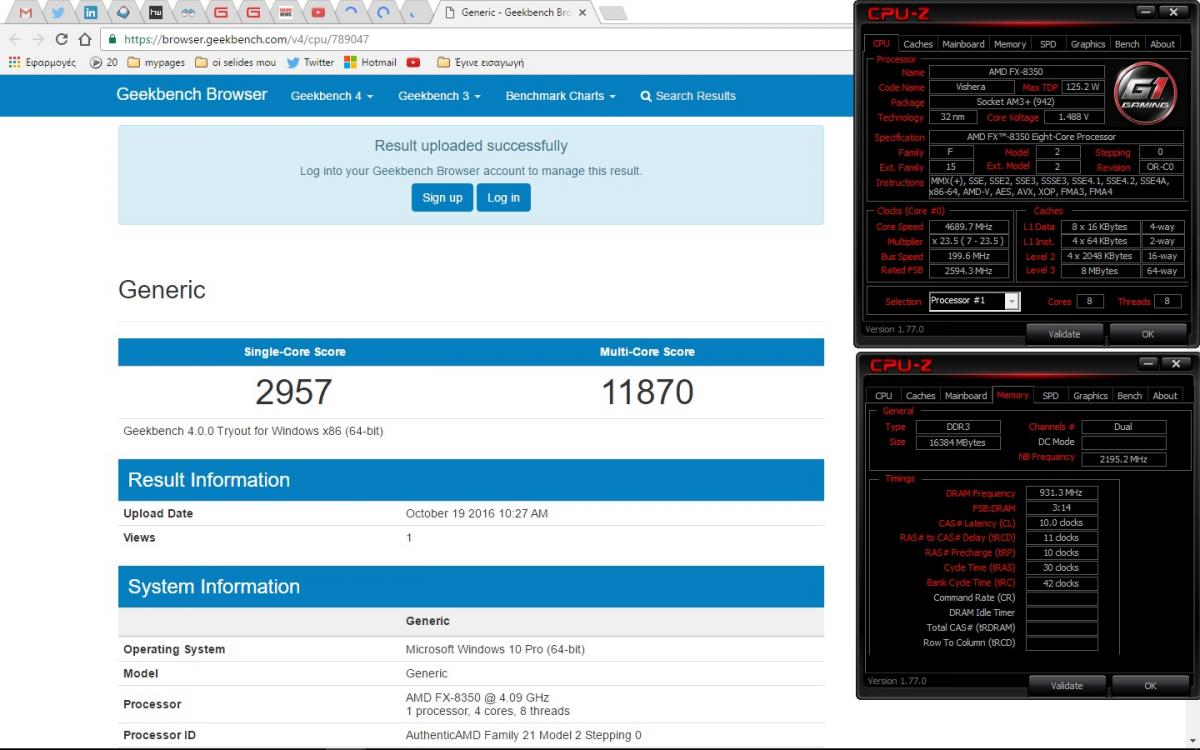The height and width of the screenshot is (750, 1200).
Task: Click the 'Microsoft Windows 10 Pro (64-bit)' value
Action: 495,649
